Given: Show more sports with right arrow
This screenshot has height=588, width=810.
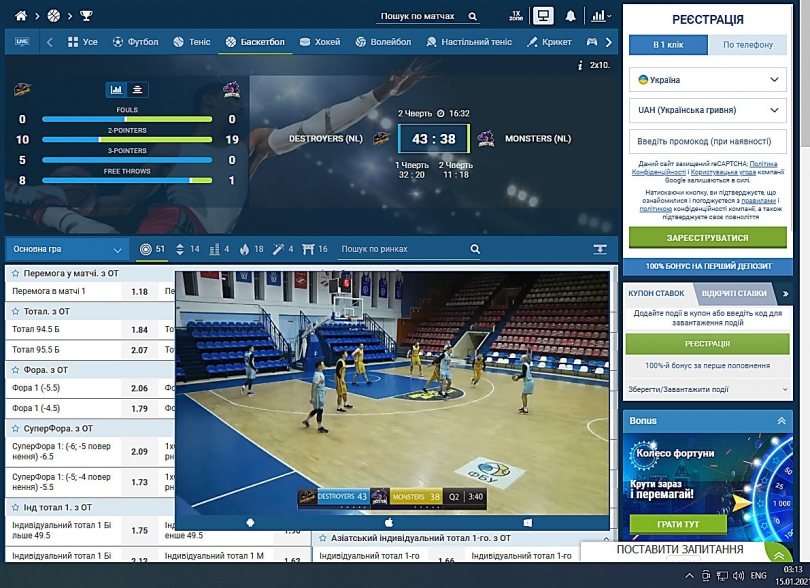Looking at the screenshot, I should click(609, 42).
